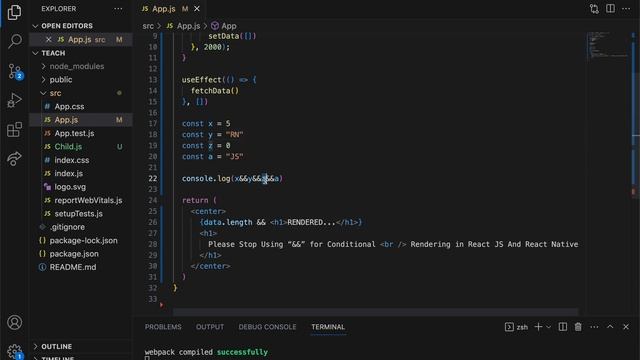The image size is (640, 360).
Task: Click line number 22 in gutter
Action: coord(153,178)
